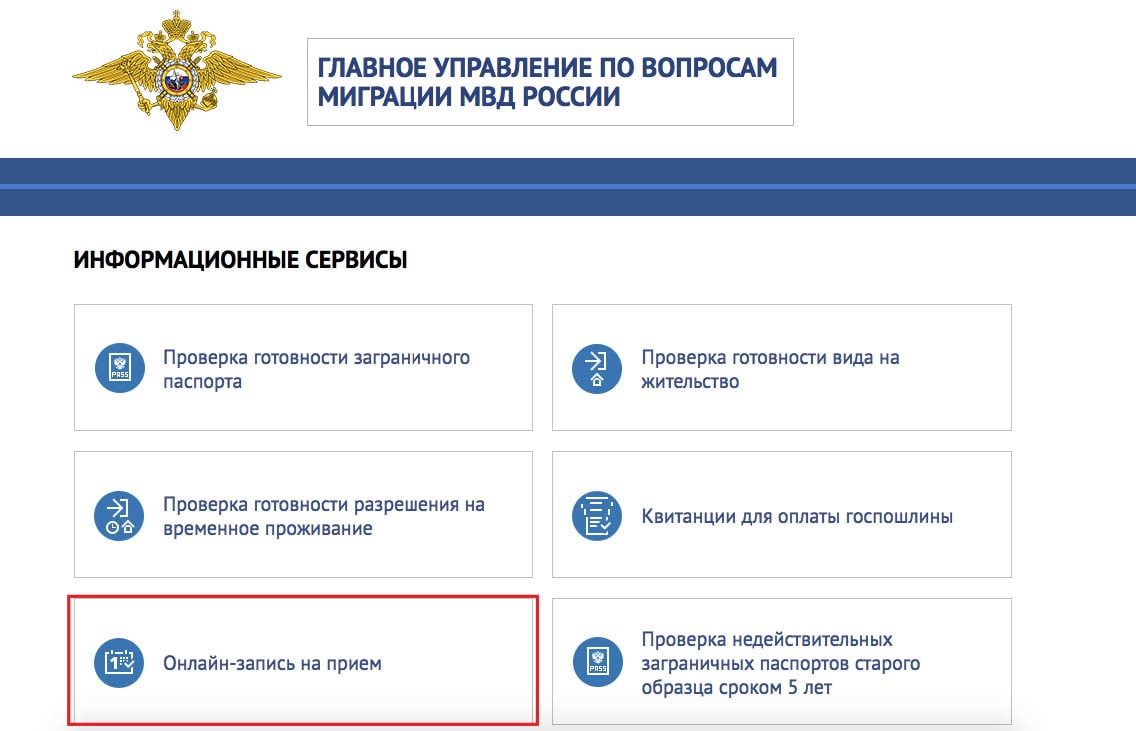Open 'Проверка готовности разрешения на временное проживание'
This screenshot has width=1136, height=731.
(x=324, y=517)
